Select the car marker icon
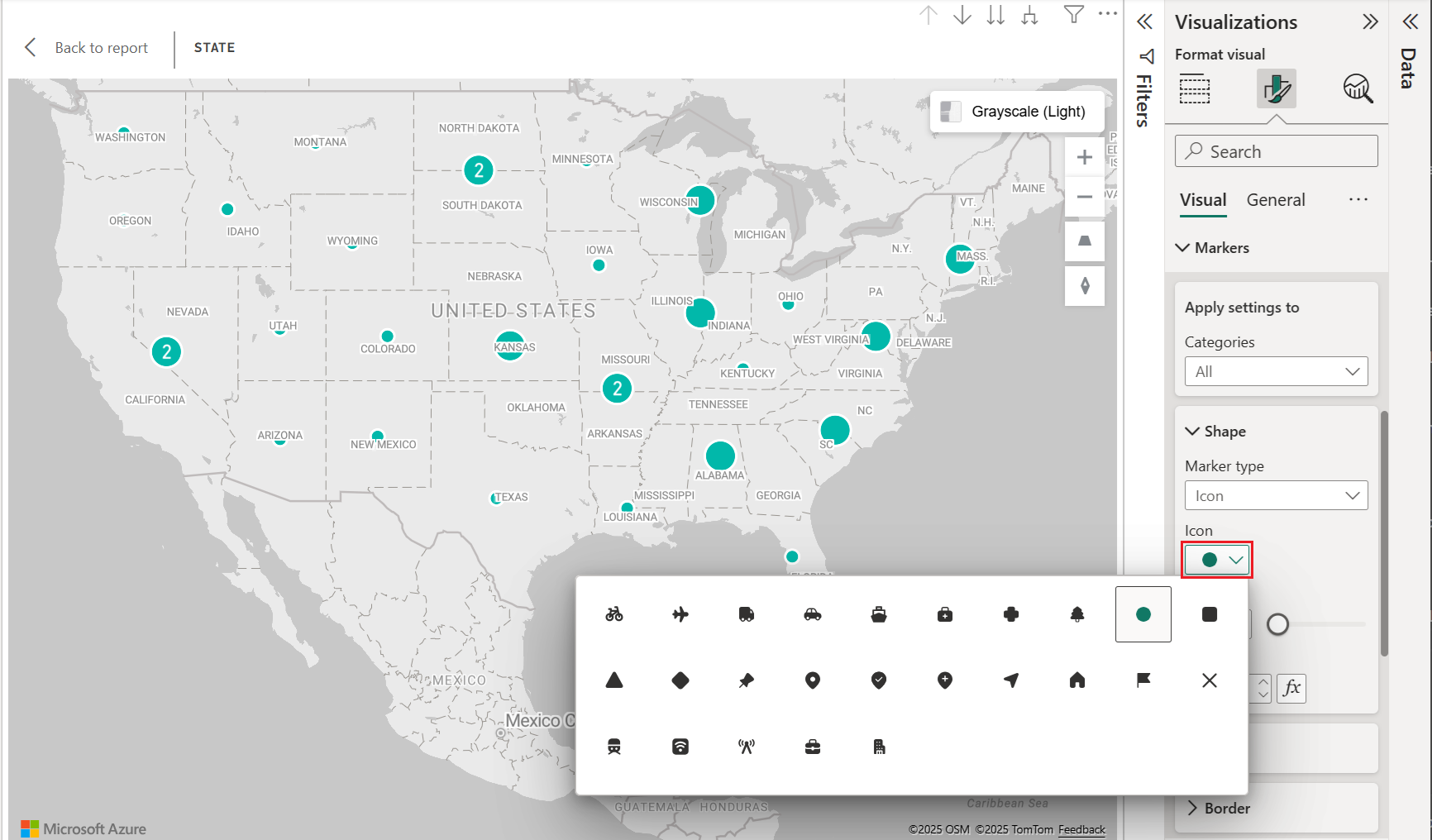Screen dimensions: 1432x840 coord(813,614)
